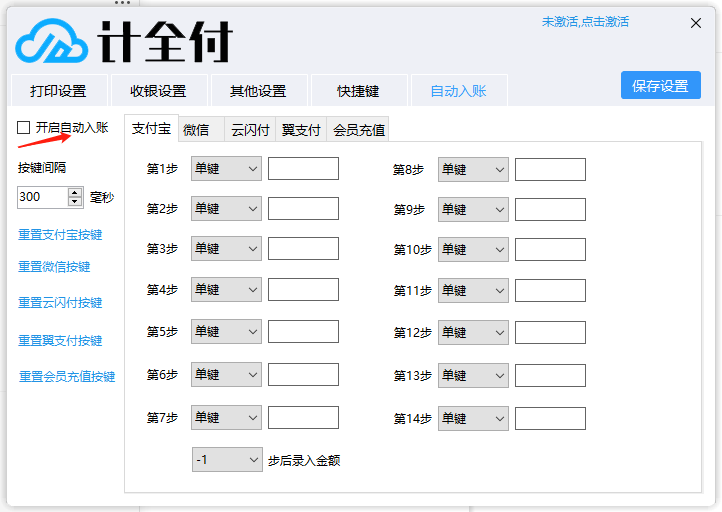Click the 按键间隔 milliseconds field
The height and width of the screenshot is (512, 722).
pos(42,197)
